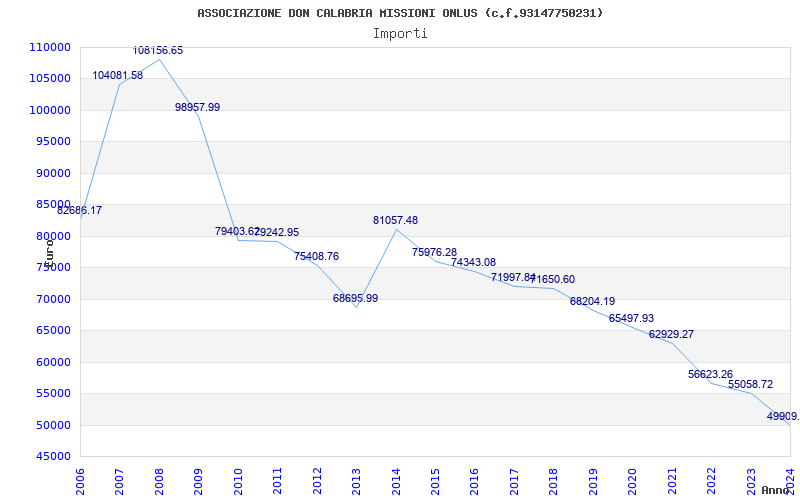Click x-axis year 2021
Viewport: 800px width, 500px height.
pyautogui.click(x=672, y=481)
